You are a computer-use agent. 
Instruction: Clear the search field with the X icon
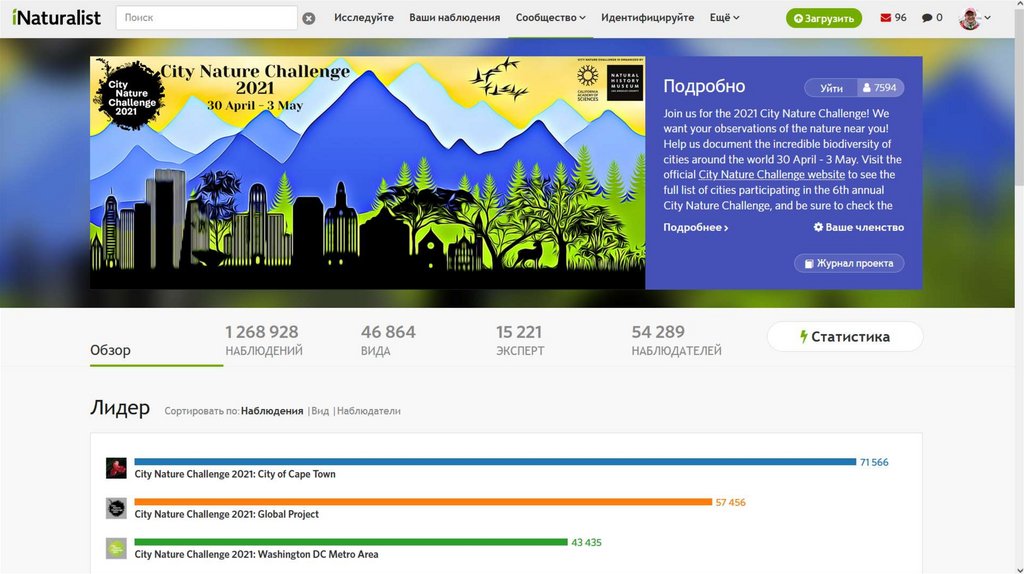tap(309, 18)
